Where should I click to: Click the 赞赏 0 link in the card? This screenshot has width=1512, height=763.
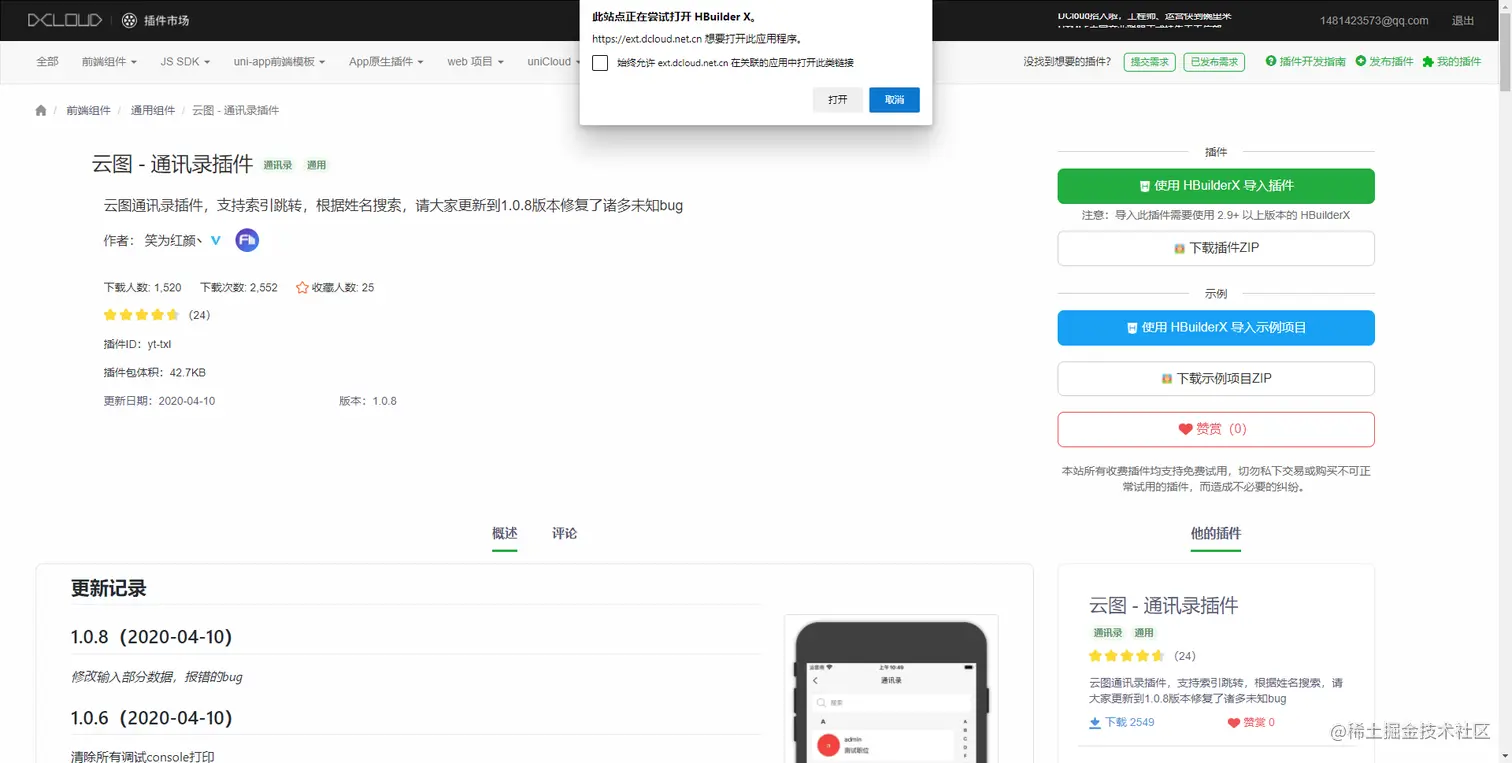(1251, 723)
